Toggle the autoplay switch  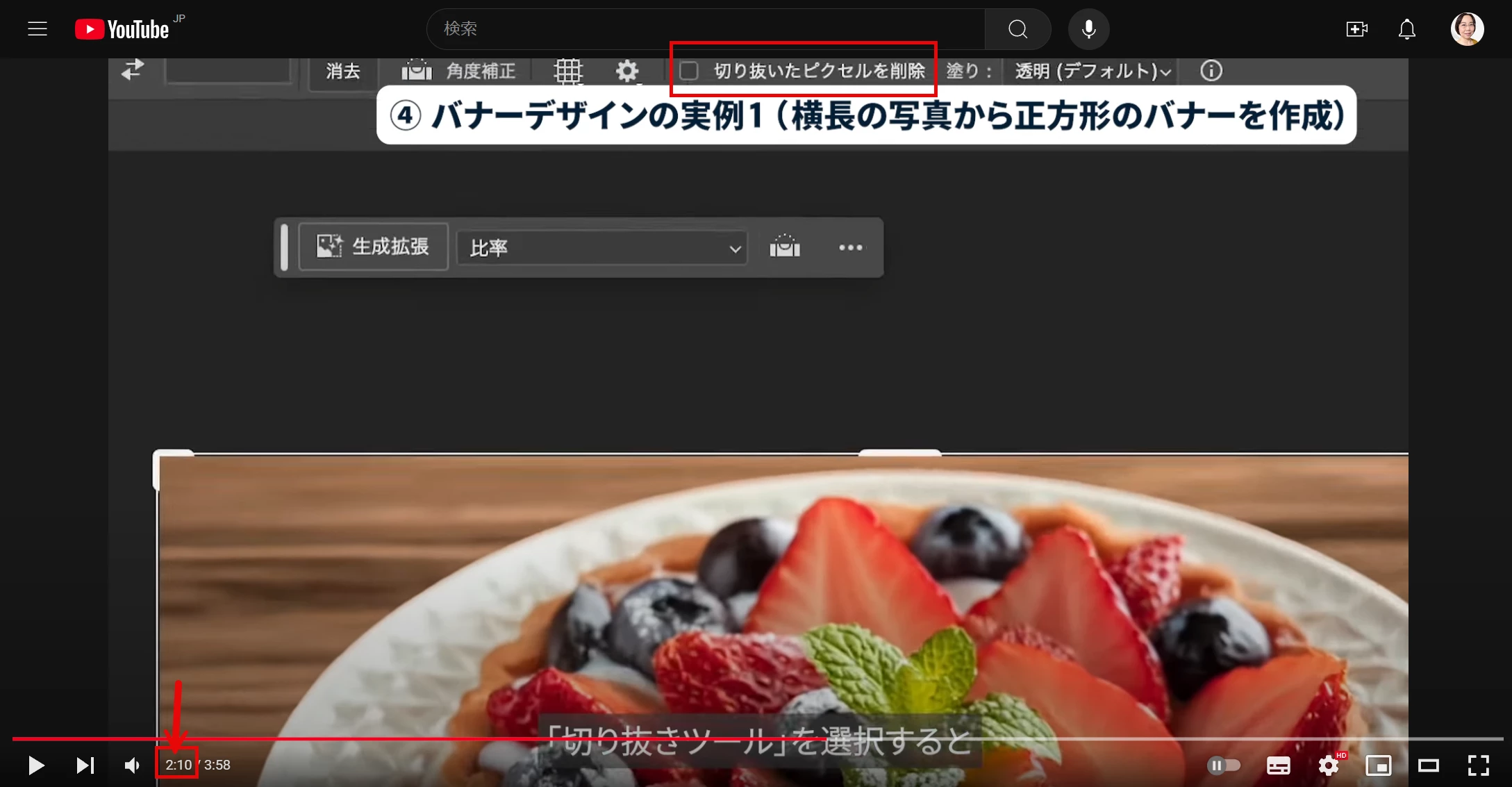click(1224, 765)
